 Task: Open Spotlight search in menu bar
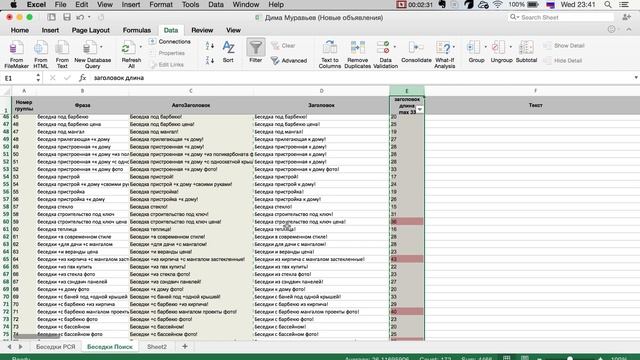pos(608,4)
